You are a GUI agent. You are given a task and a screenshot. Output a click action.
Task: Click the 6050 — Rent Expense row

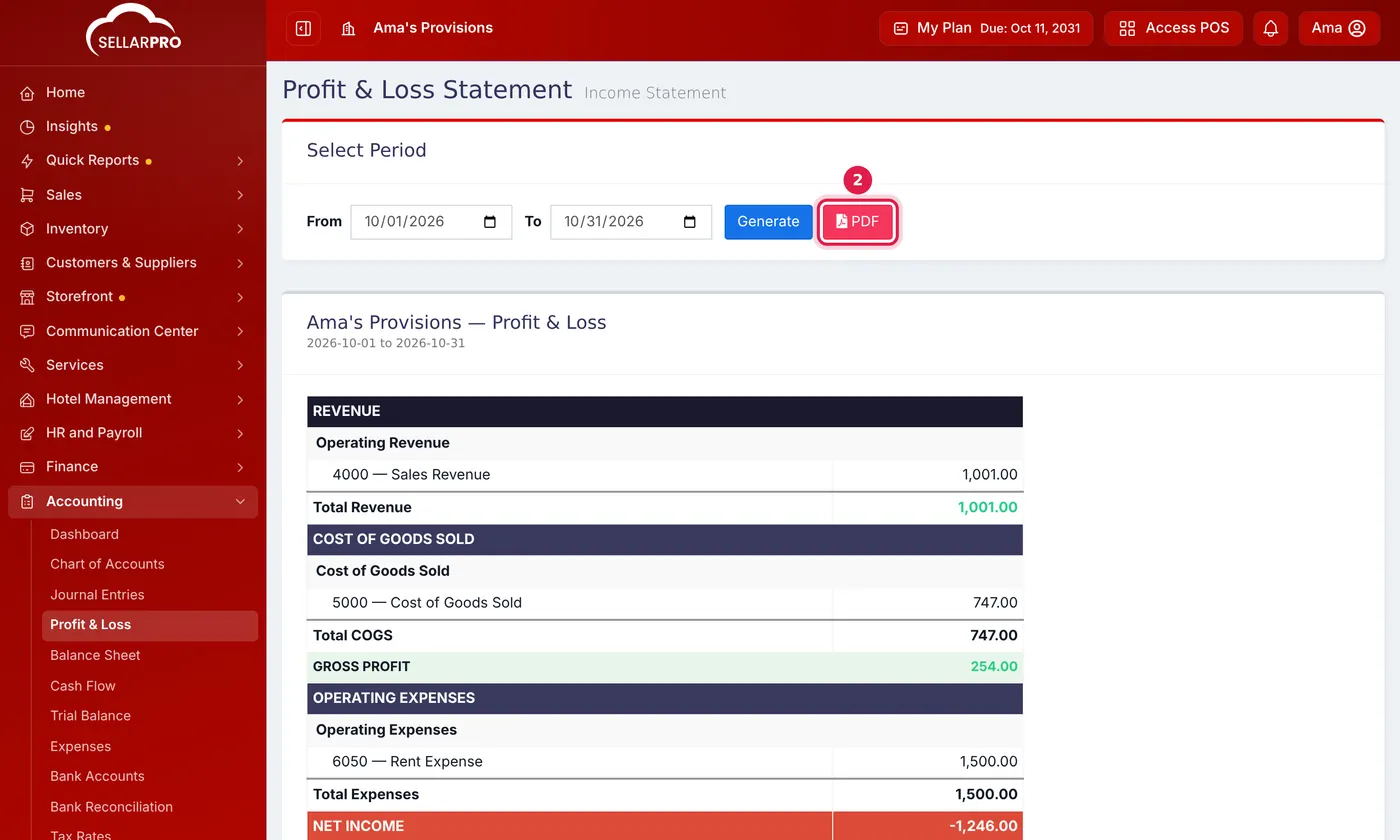coord(665,762)
